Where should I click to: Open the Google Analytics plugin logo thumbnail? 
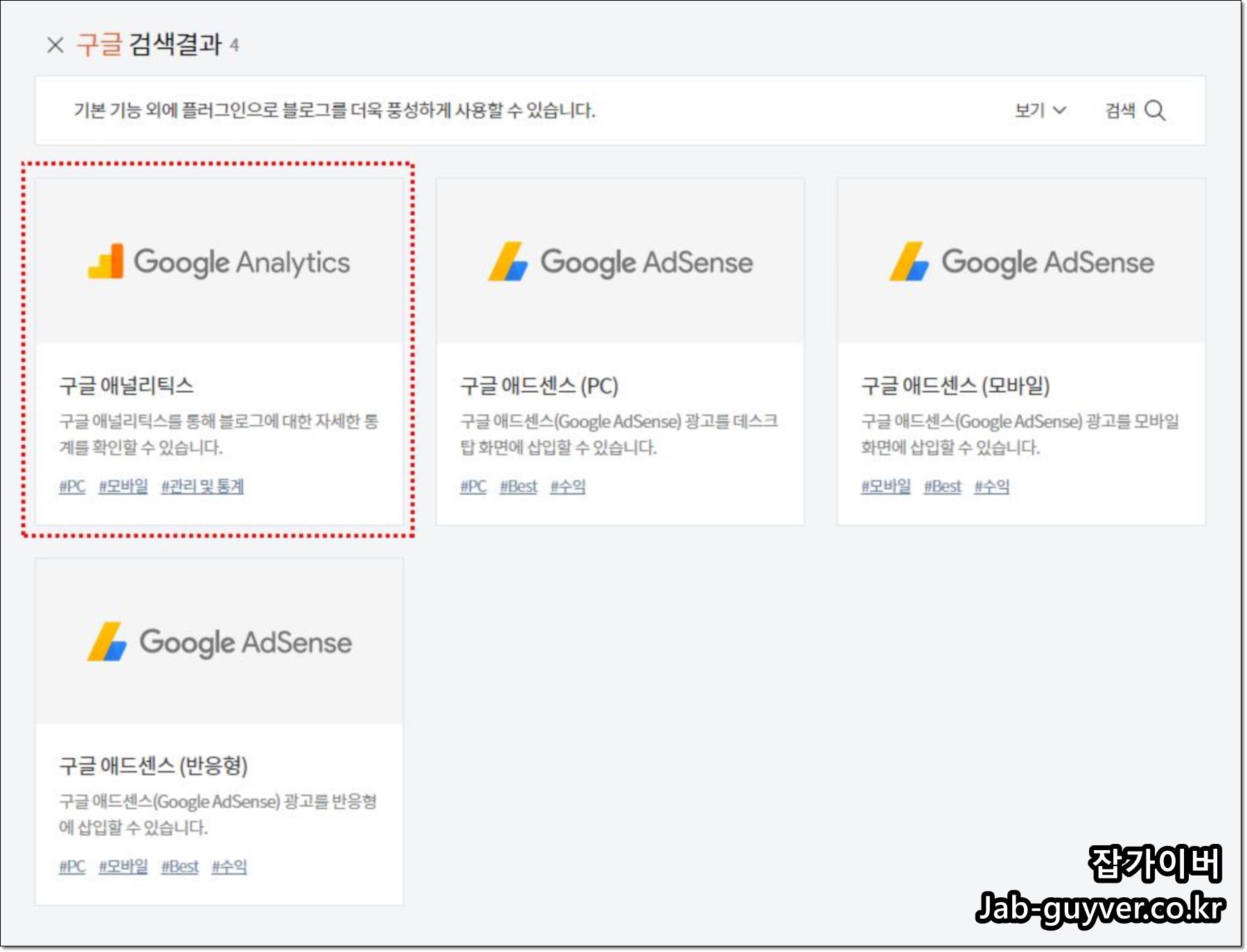pos(219,262)
